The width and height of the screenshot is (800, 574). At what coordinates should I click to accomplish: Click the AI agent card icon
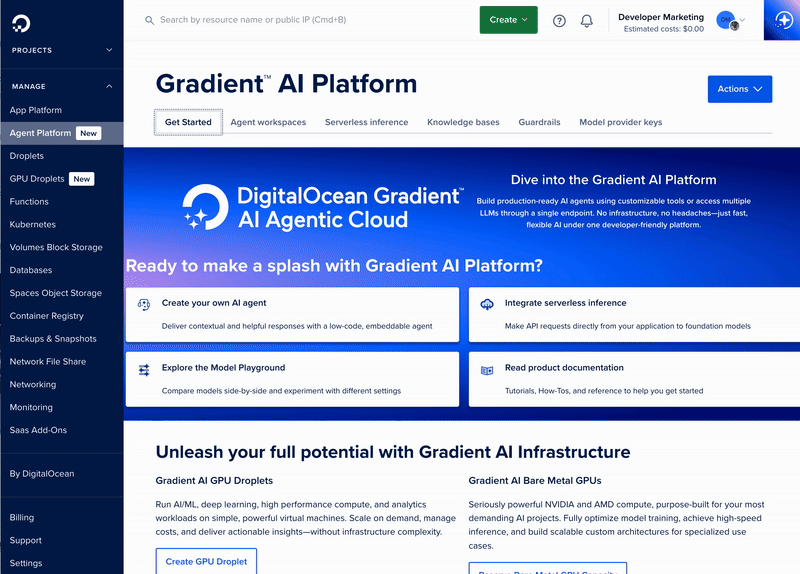point(144,304)
